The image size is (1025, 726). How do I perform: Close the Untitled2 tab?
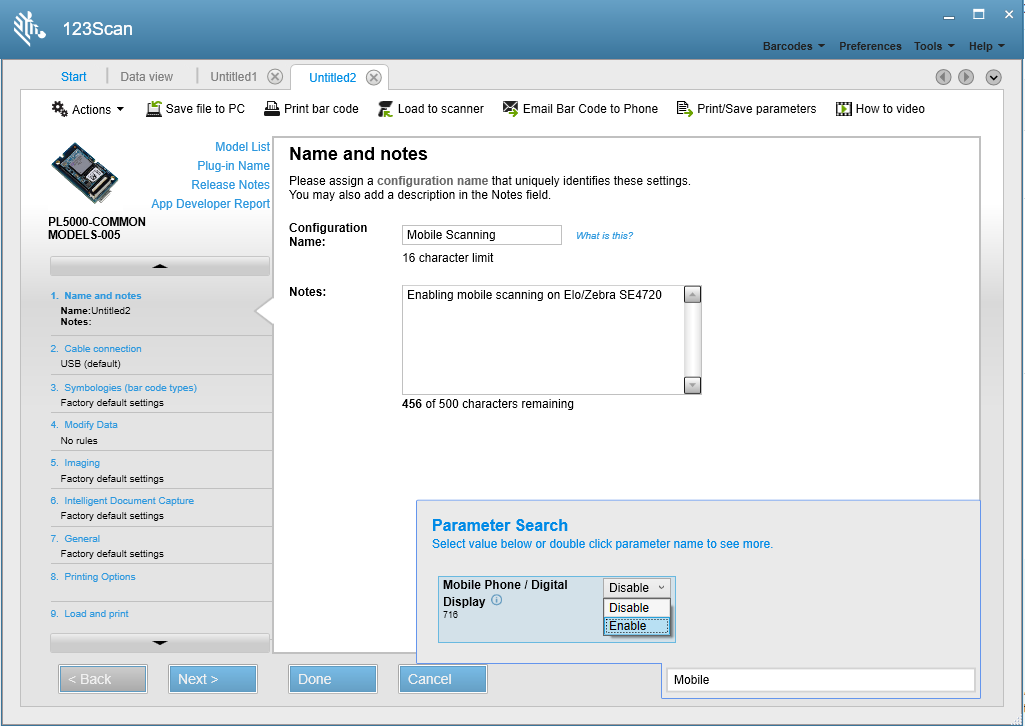[373, 78]
